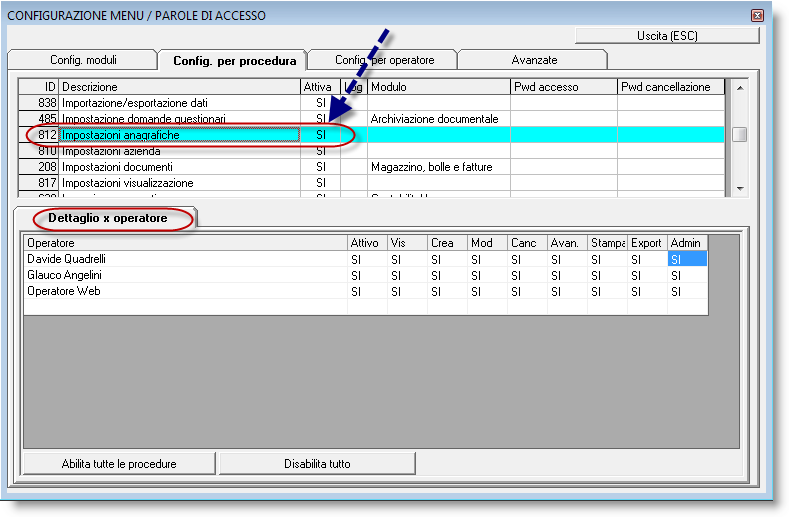Click the Uscita (ESC) button
789x517 pixels.
(x=667, y=36)
